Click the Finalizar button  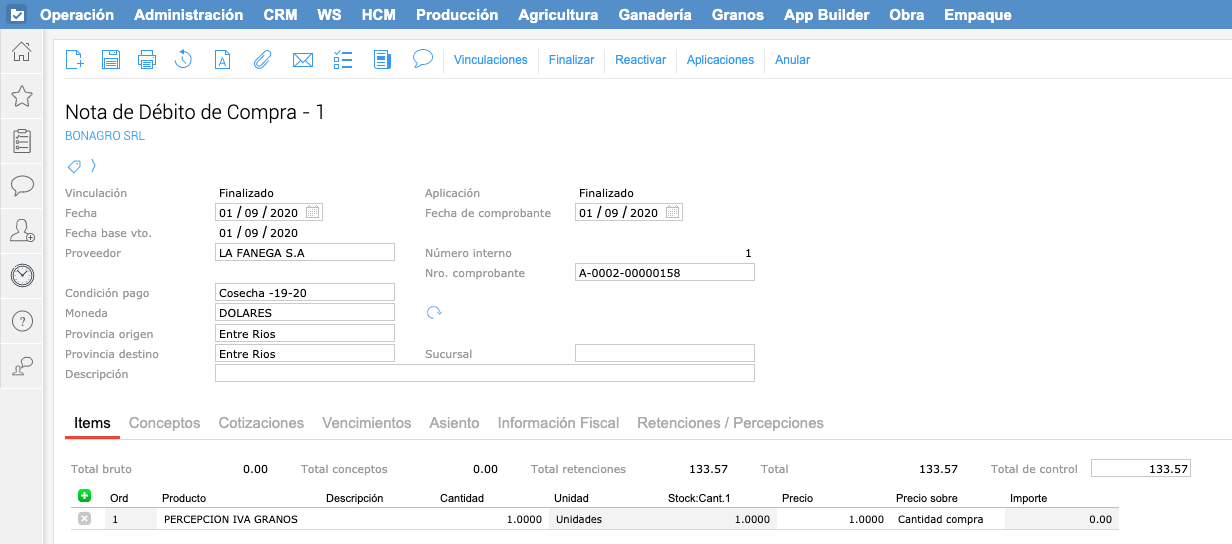(x=571, y=60)
